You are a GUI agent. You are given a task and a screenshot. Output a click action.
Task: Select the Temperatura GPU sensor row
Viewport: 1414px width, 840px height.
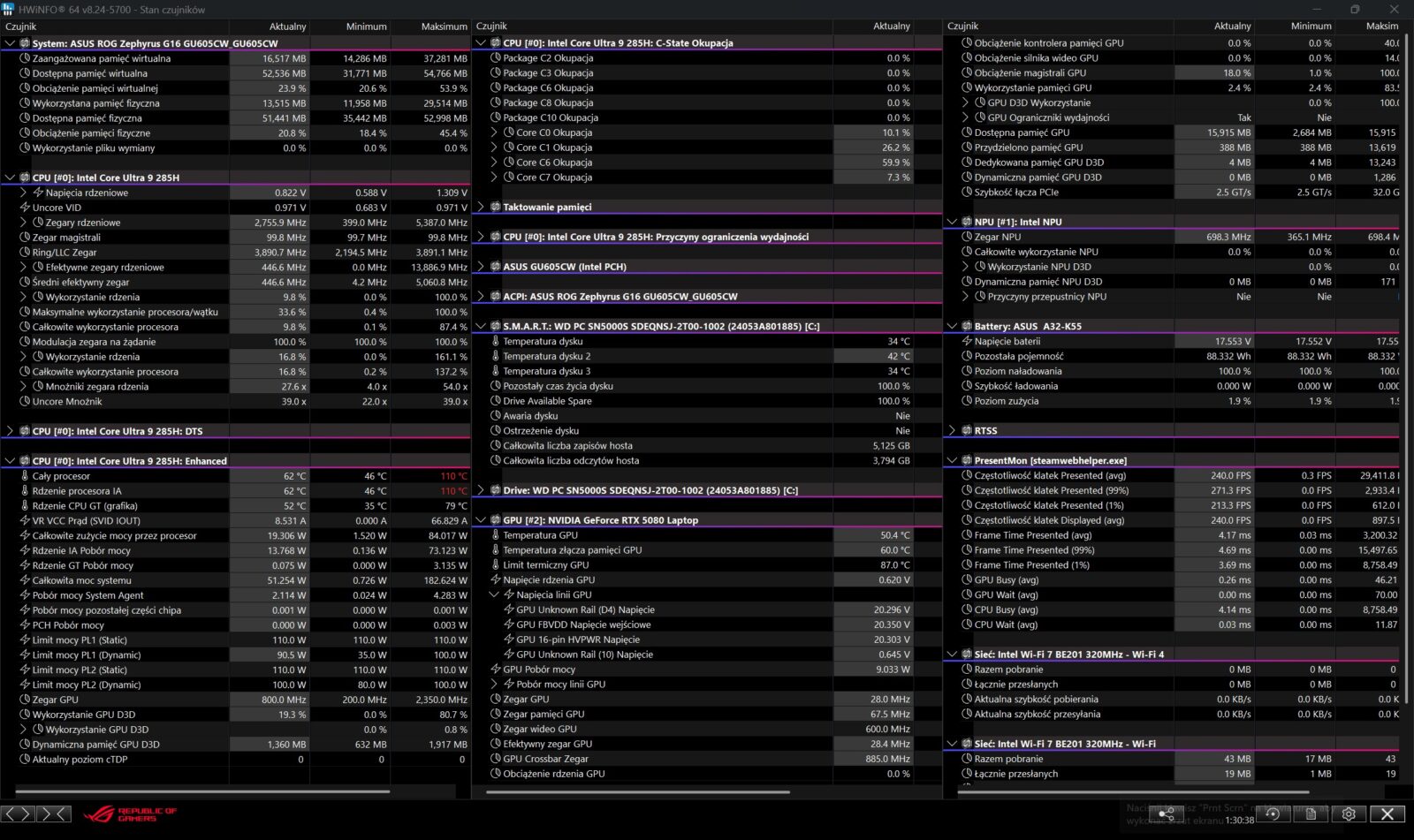540,535
